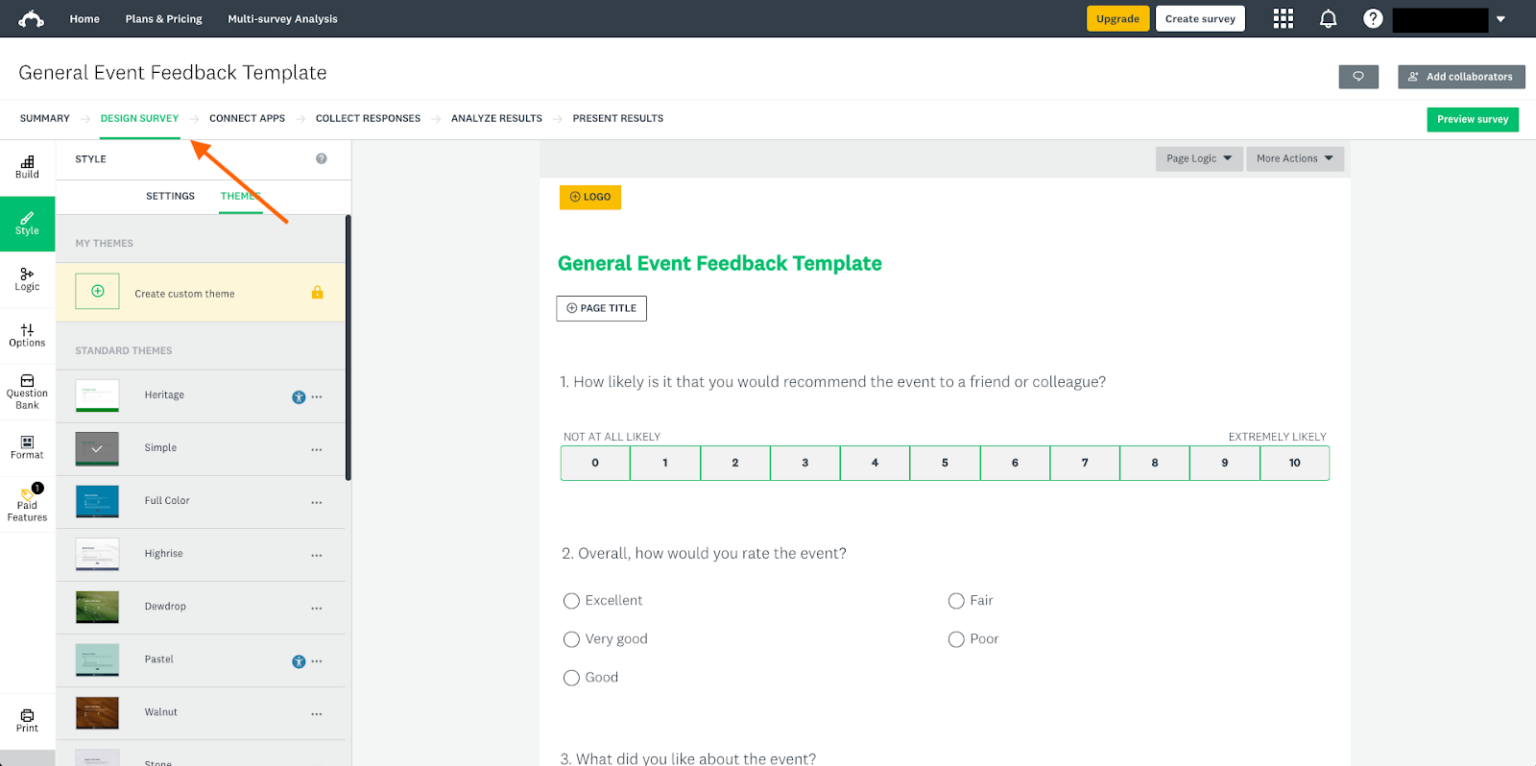Select the Very good radio button
This screenshot has width=1536, height=766.
point(571,639)
